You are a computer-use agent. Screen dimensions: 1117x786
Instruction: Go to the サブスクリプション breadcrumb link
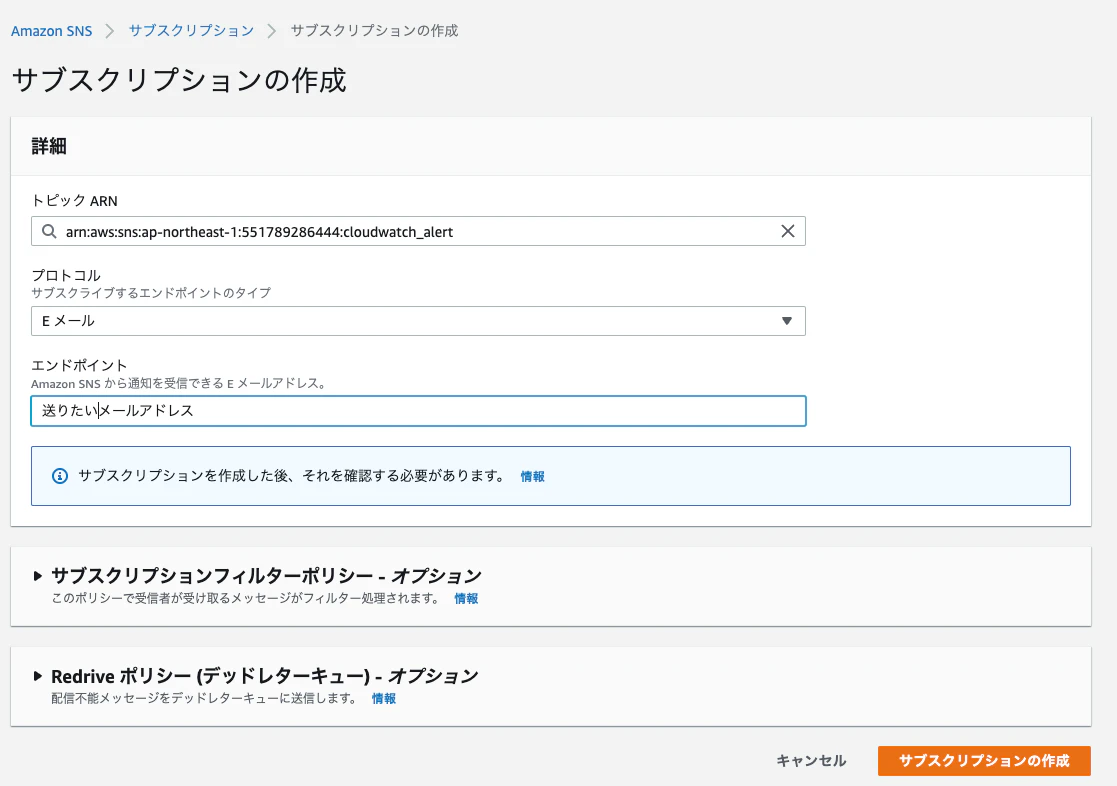(191, 31)
